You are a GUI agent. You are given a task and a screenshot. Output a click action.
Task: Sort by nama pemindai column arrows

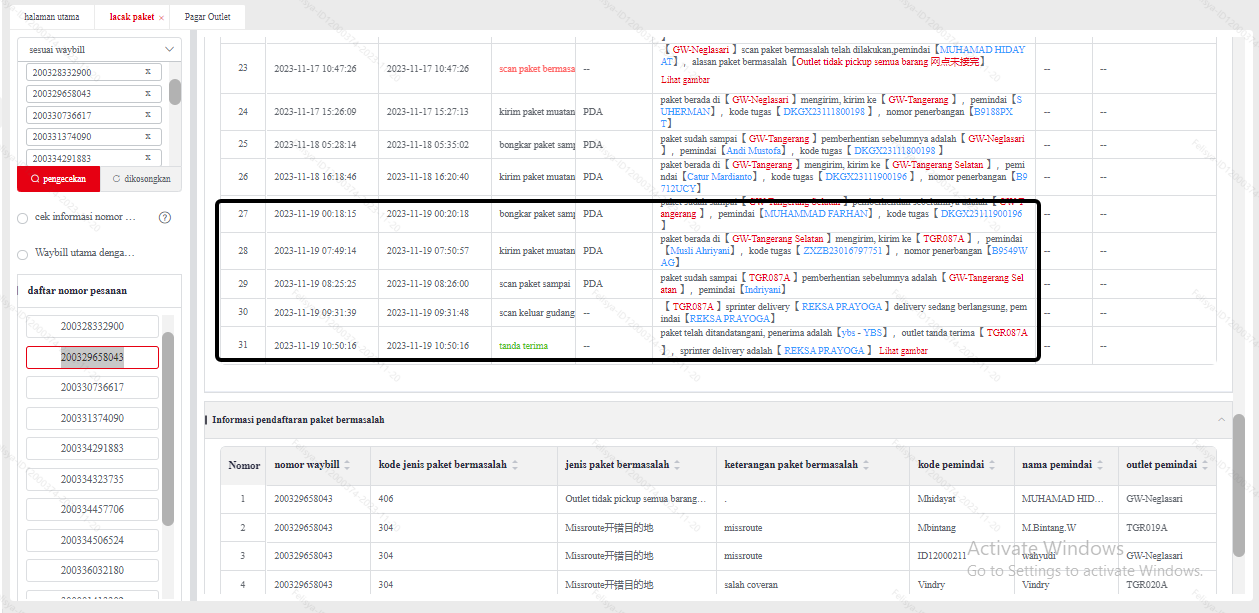pyautogui.click(x=1100, y=465)
